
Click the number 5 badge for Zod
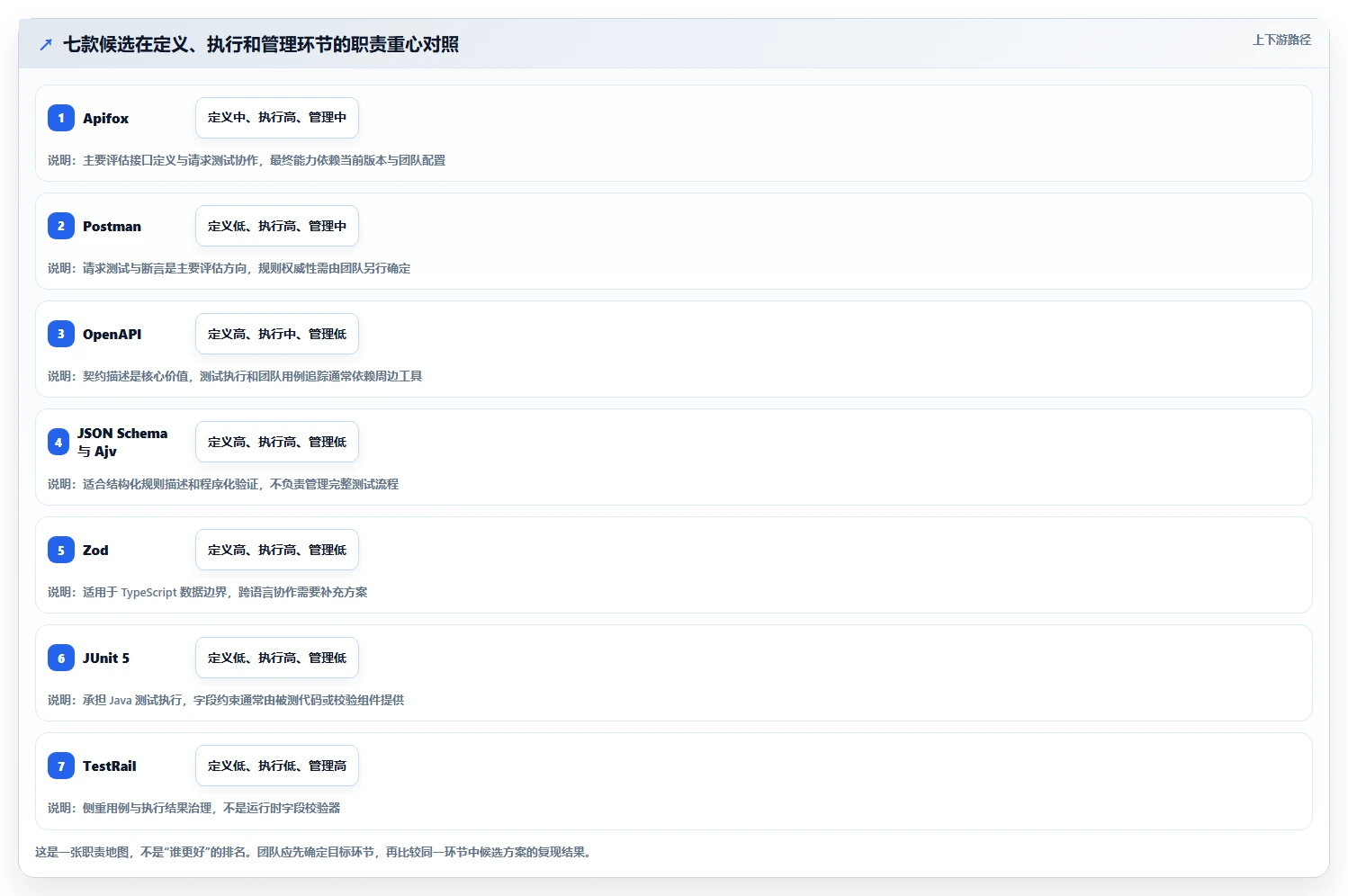click(x=61, y=550)
